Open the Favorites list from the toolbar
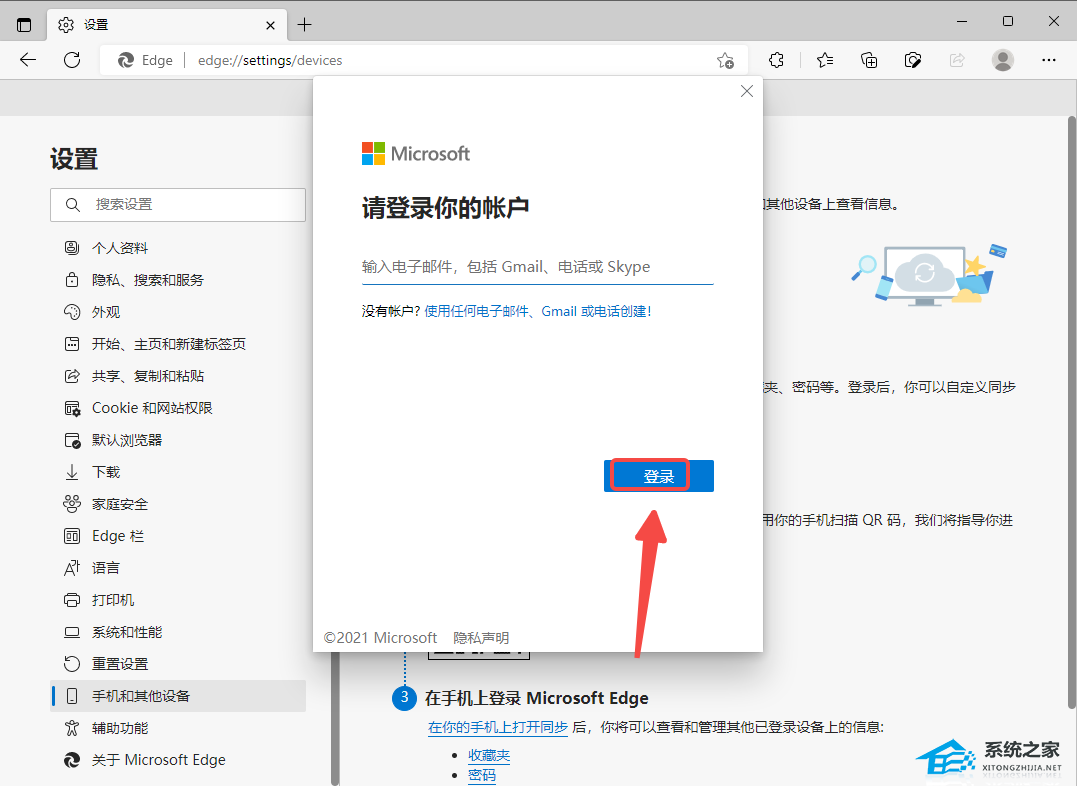1077x786 pixels. (x=824, y=60)
